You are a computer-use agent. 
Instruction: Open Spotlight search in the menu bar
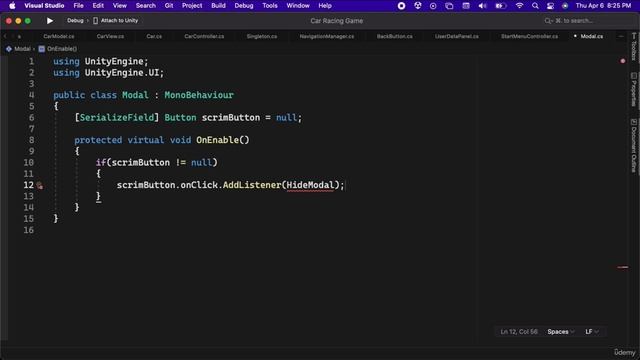[535, 6]
